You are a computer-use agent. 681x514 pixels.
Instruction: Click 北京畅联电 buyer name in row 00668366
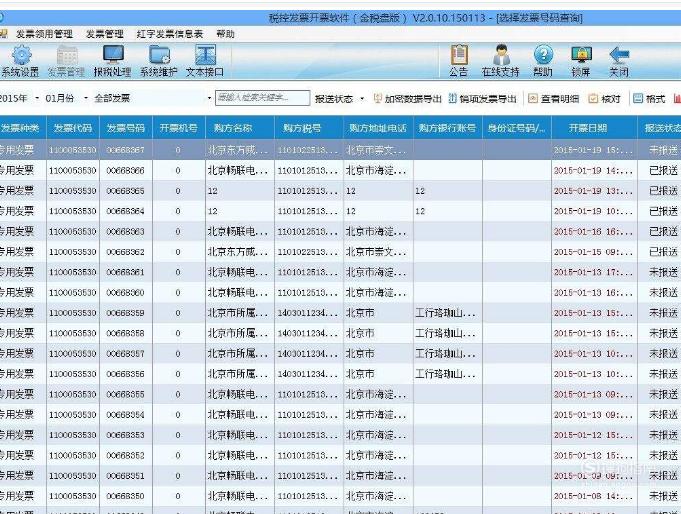click(x=238, y=170)
